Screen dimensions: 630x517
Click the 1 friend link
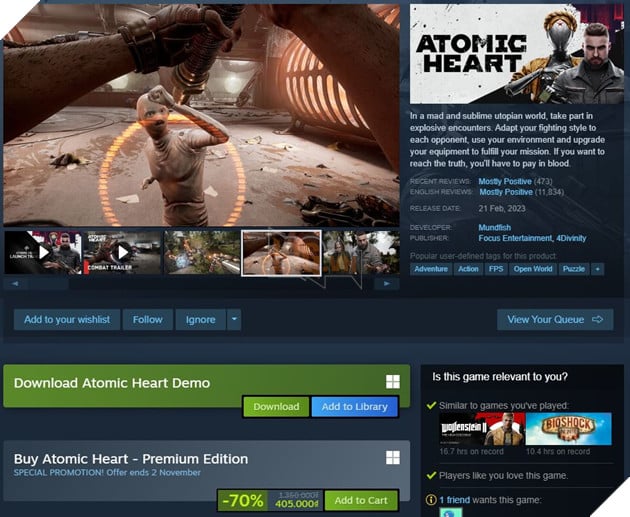[454, 500]
